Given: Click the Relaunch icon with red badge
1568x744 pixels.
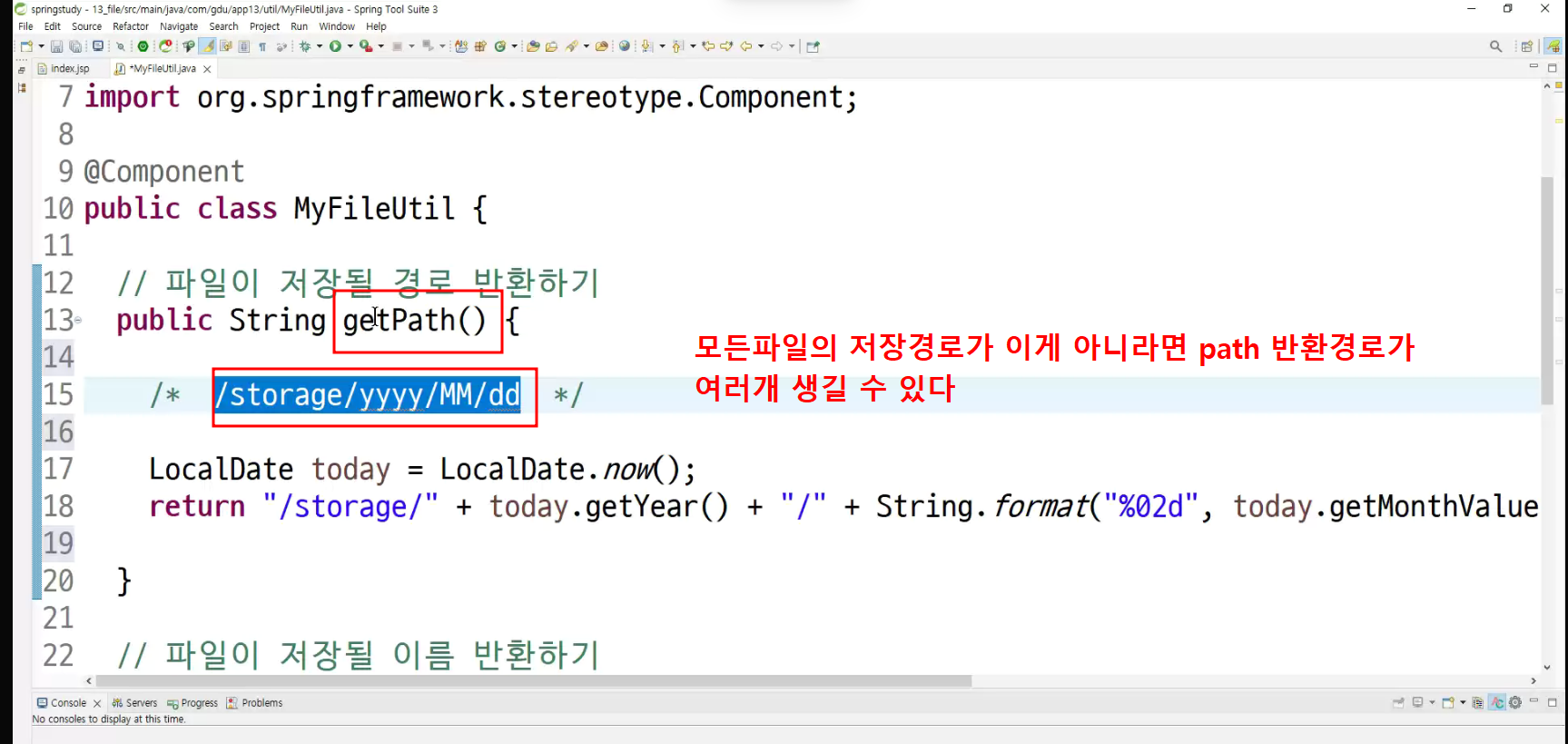Looking at the screenshot, I should click(166, 46).
